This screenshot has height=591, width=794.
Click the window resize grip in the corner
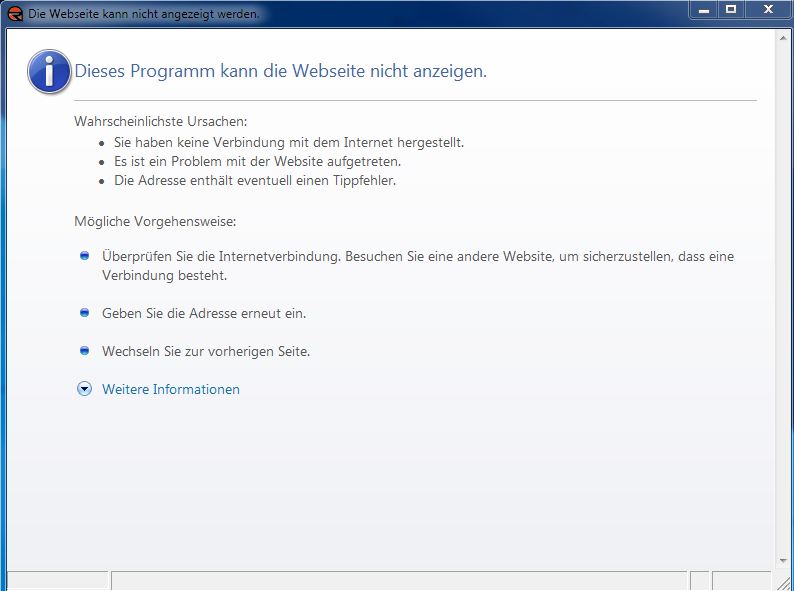pos(783,581)
